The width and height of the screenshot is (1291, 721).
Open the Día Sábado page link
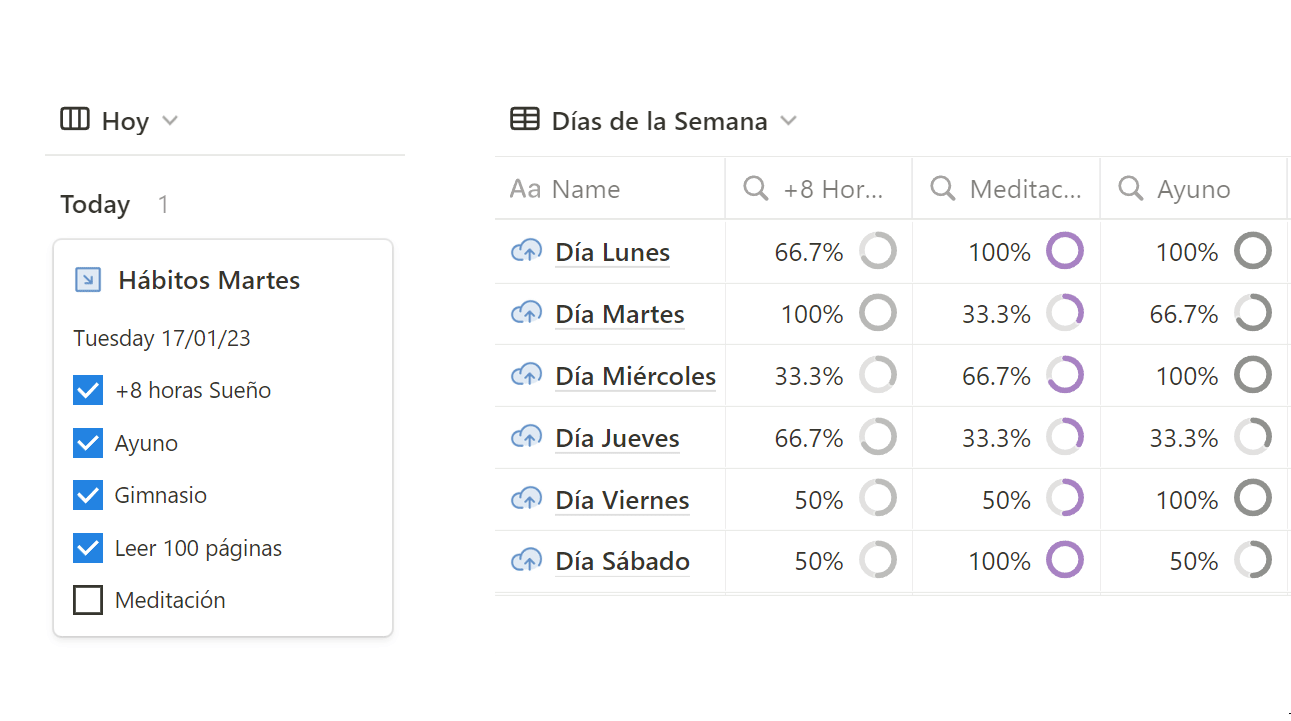pyautogui.click(x=623, y=562)
